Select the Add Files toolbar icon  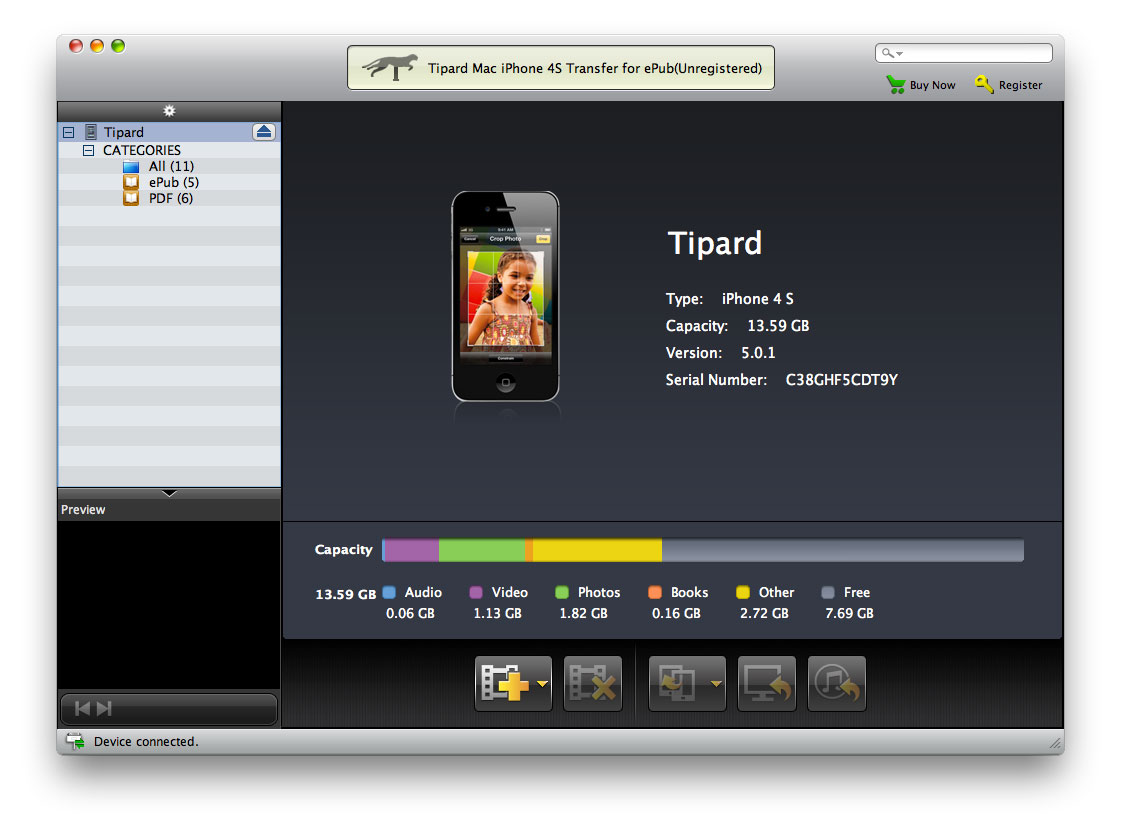(x=508, y=683)
